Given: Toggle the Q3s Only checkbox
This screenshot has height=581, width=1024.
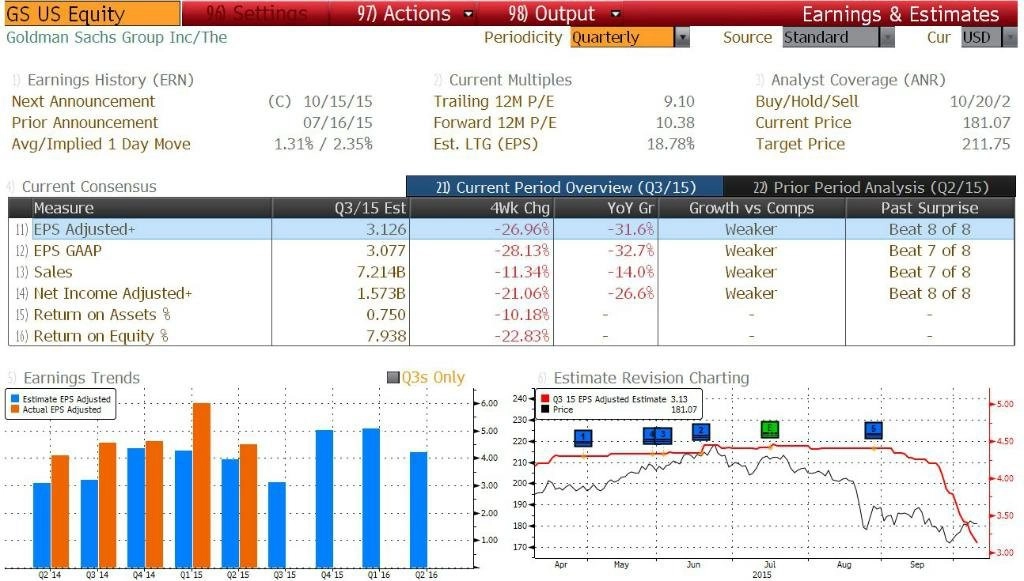Looking at the screenshot, I should point(393,377).
